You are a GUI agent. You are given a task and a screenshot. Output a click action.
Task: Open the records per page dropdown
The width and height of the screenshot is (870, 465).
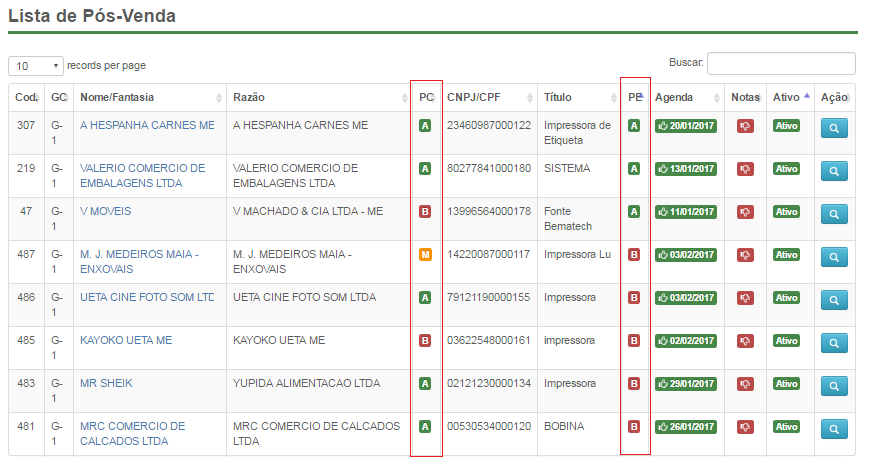click(36, 66)
